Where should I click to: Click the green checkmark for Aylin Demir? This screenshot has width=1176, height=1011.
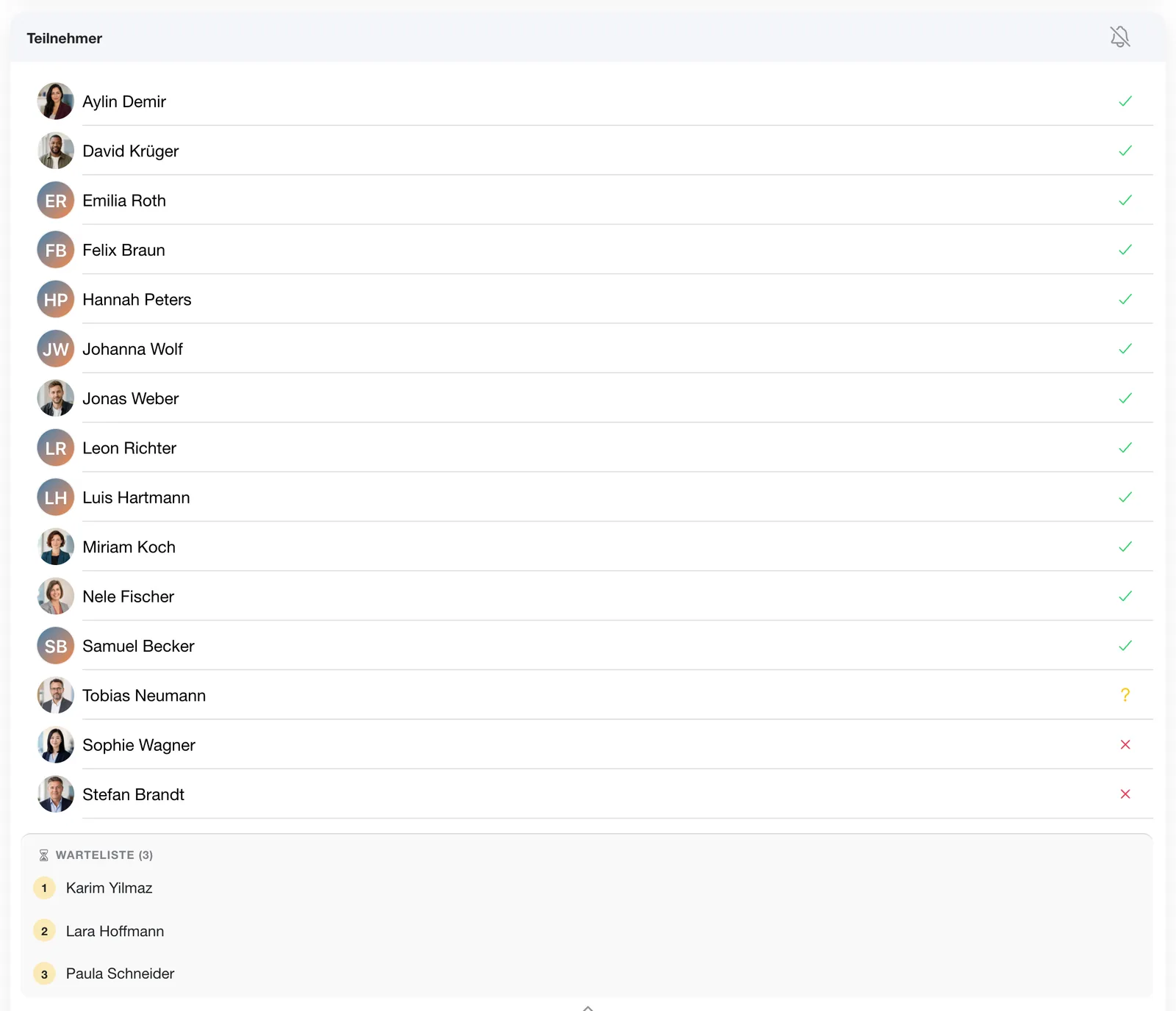1125,101
